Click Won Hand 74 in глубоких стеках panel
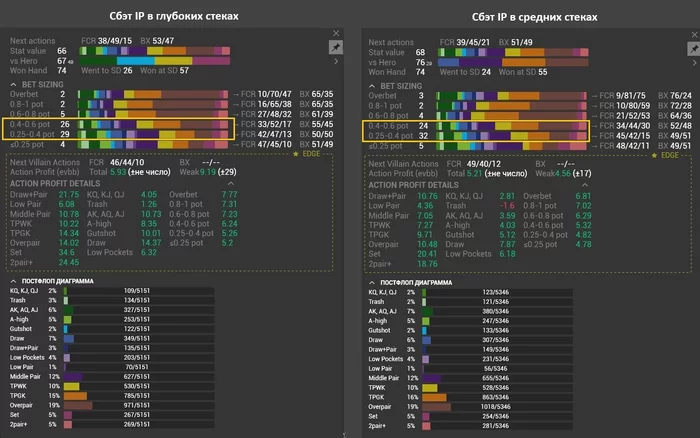Screen dimensions: 700x438 coord(38,71)
